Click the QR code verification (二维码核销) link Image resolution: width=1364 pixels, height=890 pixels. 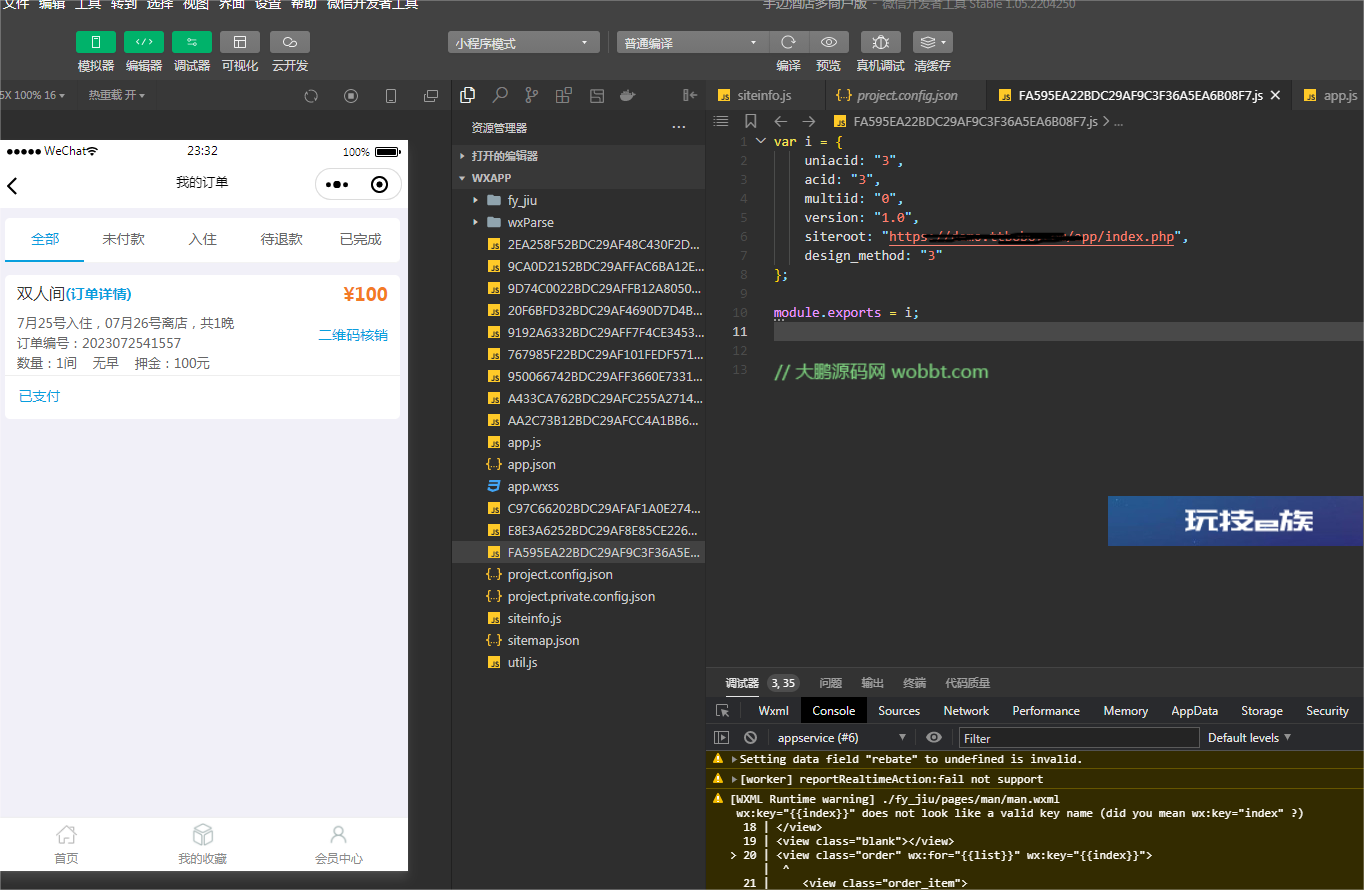353,335
